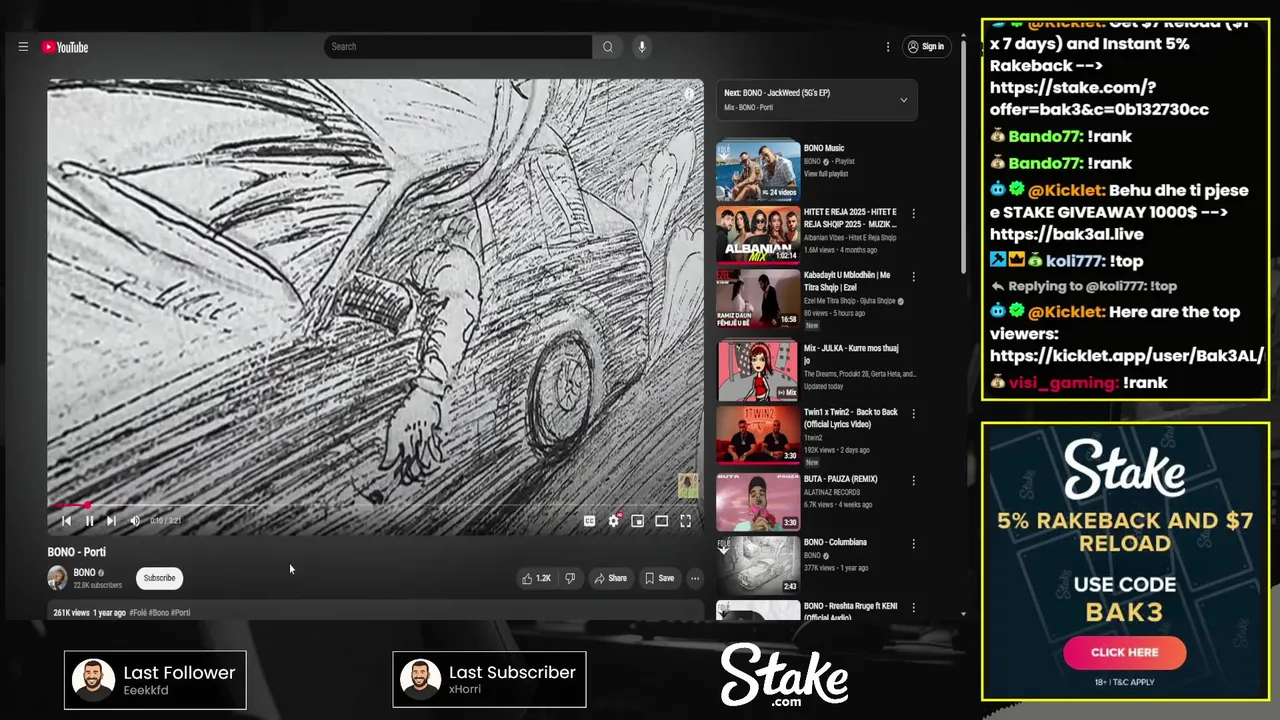Click koli777 username in chat

tap(1073, 261)
